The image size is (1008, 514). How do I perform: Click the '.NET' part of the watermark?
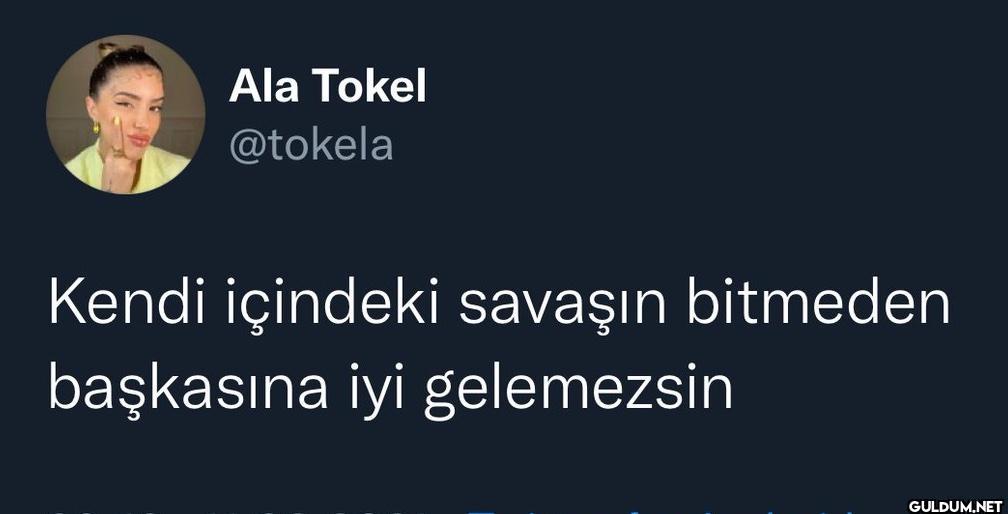pos(987,506)
